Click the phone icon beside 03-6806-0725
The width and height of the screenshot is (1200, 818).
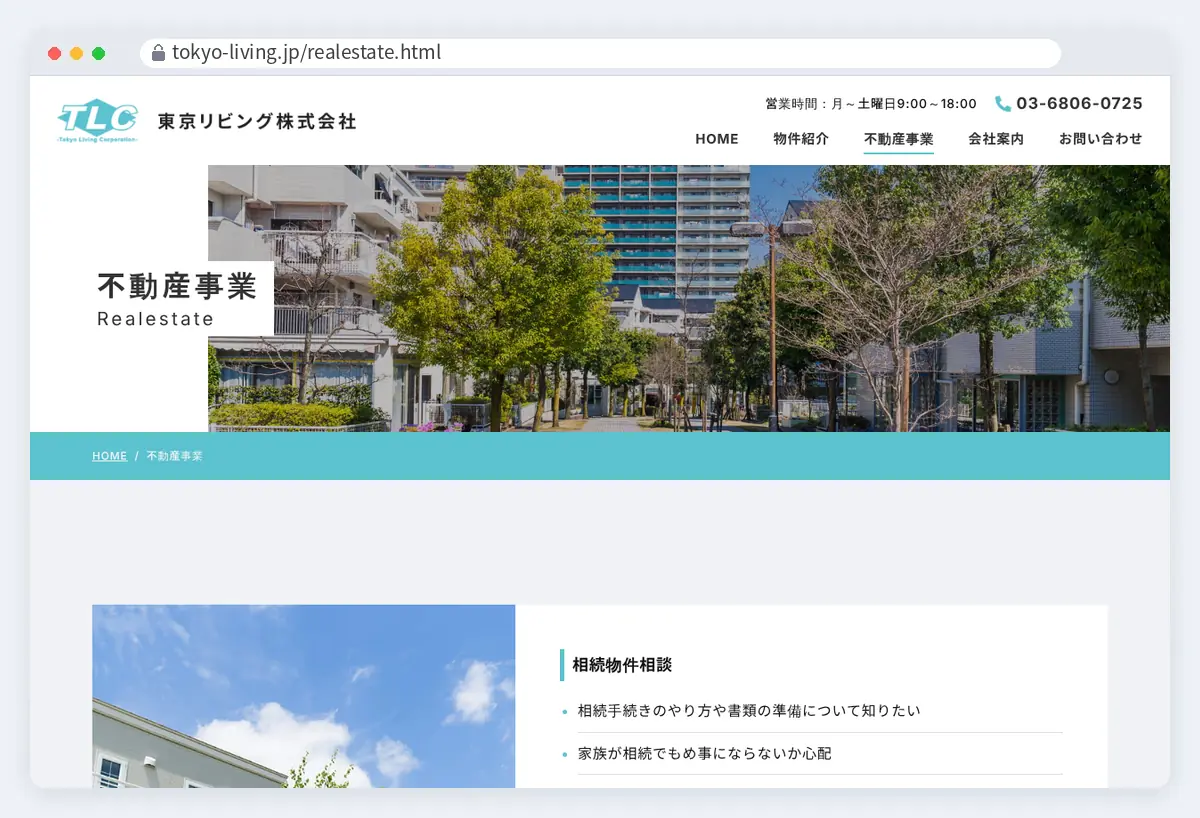pyautogui.click(x=1003, y=103)
